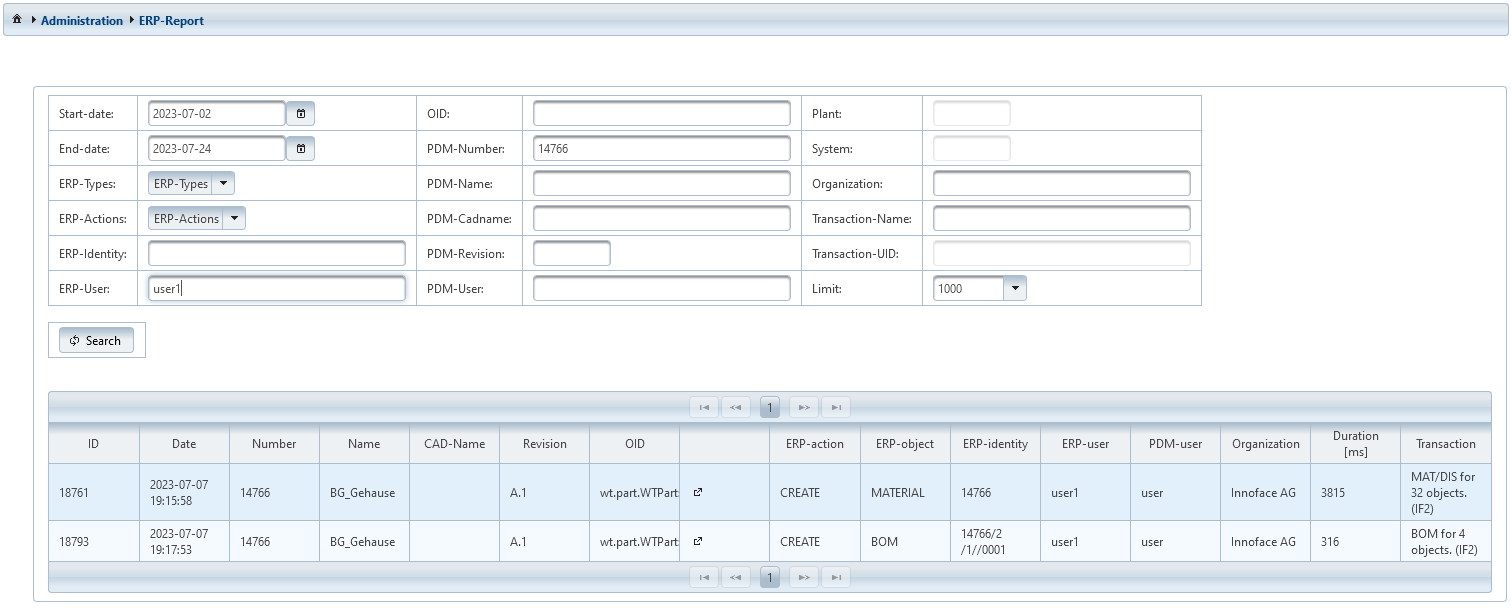Open the End-date calendar picker
This screenshot has width=1511, height=609.
click(300, 149)
